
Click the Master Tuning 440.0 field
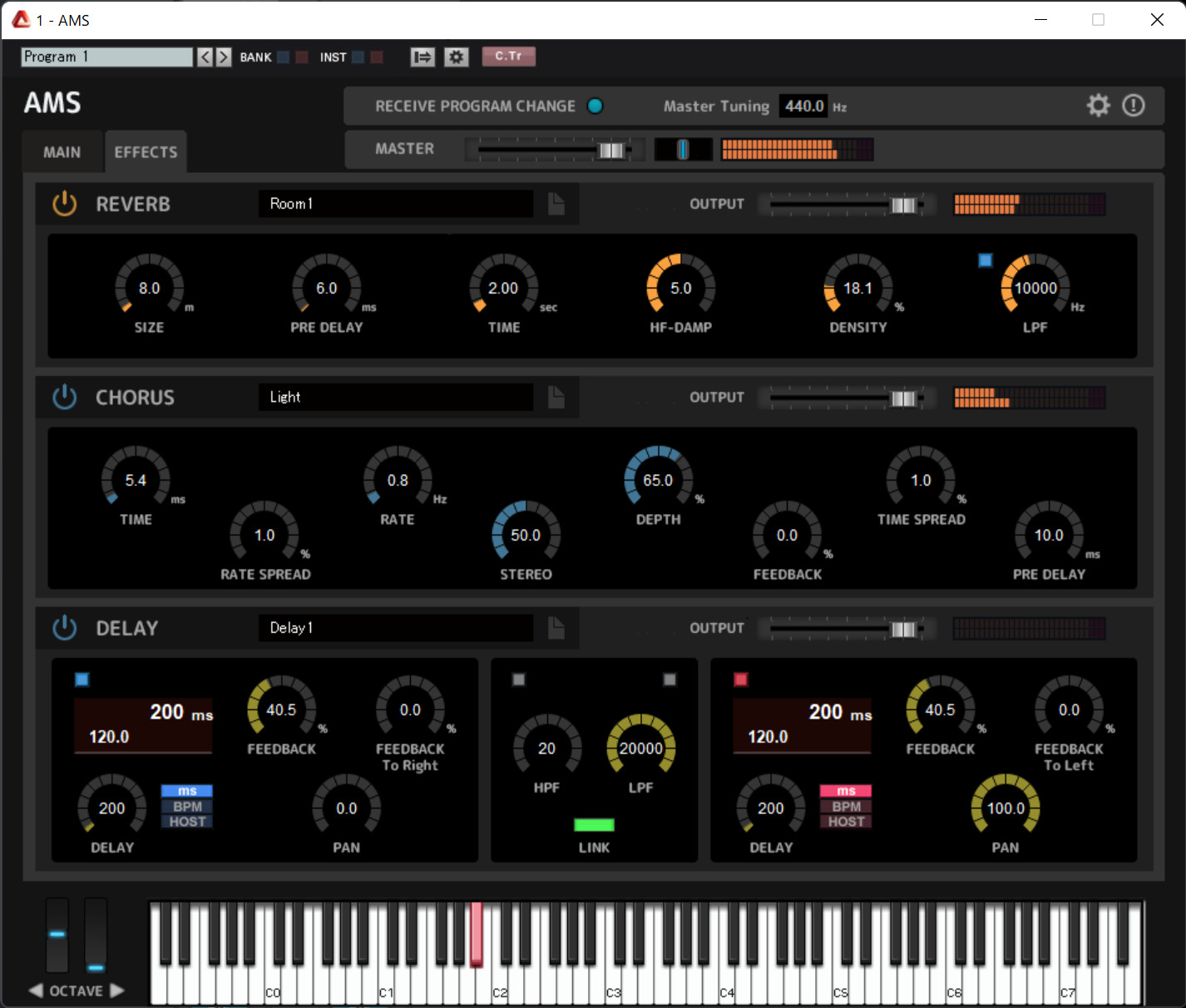804,106
